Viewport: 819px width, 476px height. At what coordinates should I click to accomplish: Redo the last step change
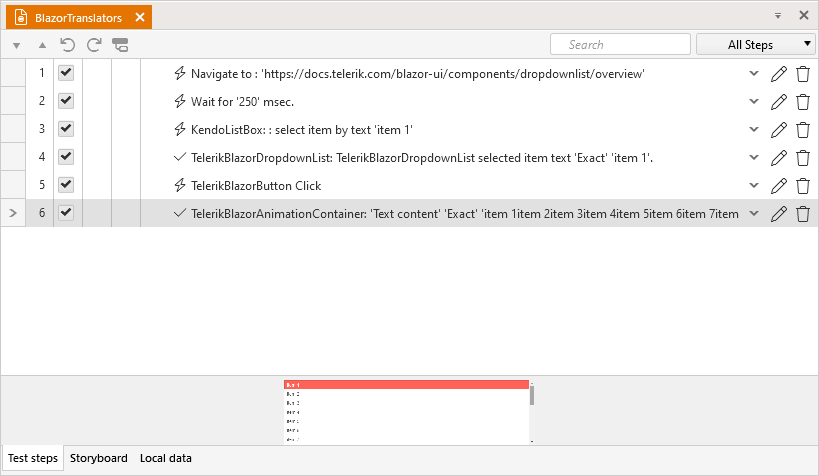(x=94, y=45)
